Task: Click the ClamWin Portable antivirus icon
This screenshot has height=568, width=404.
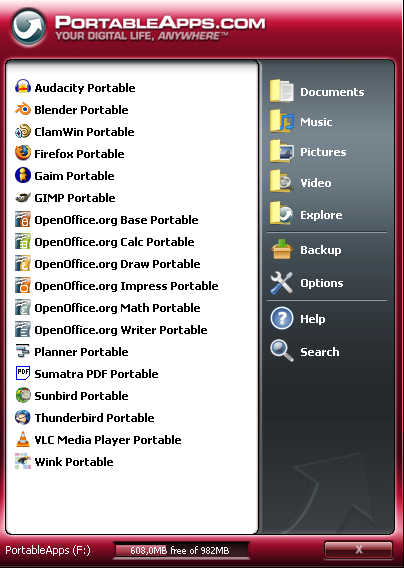Action: [x=22, y=131]
